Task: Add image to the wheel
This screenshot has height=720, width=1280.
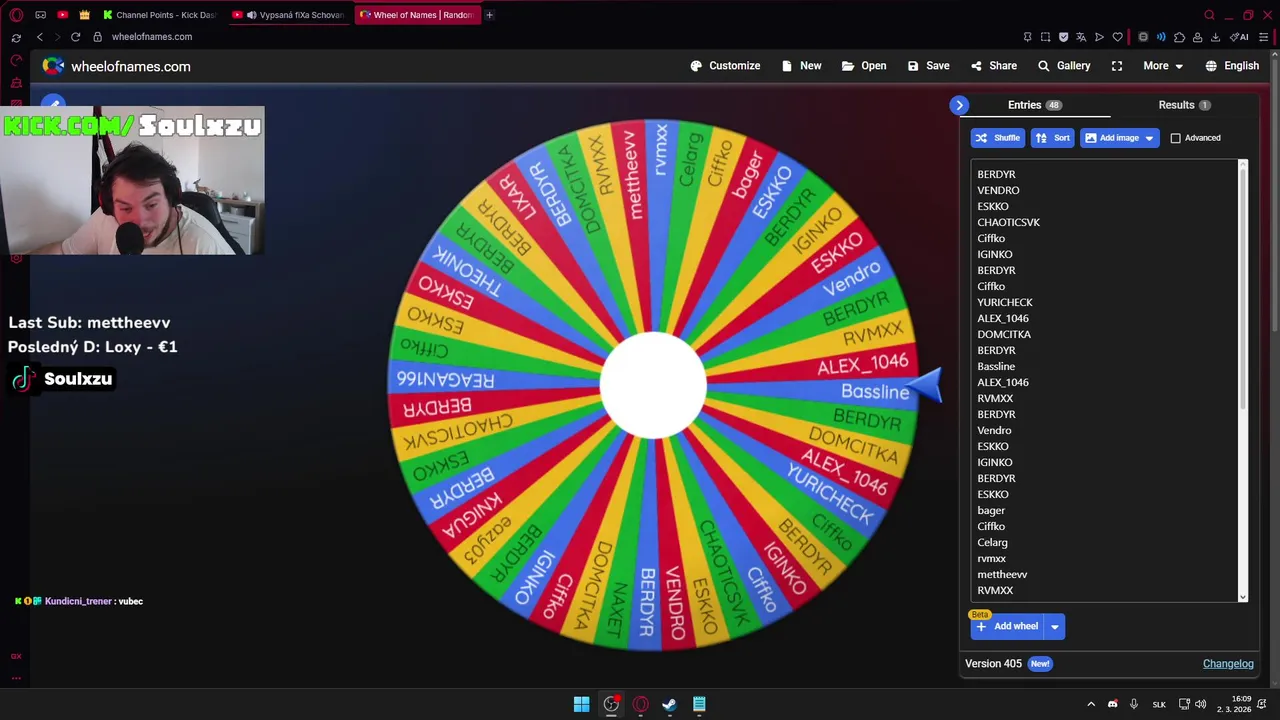Action: tap(1112, 138)
